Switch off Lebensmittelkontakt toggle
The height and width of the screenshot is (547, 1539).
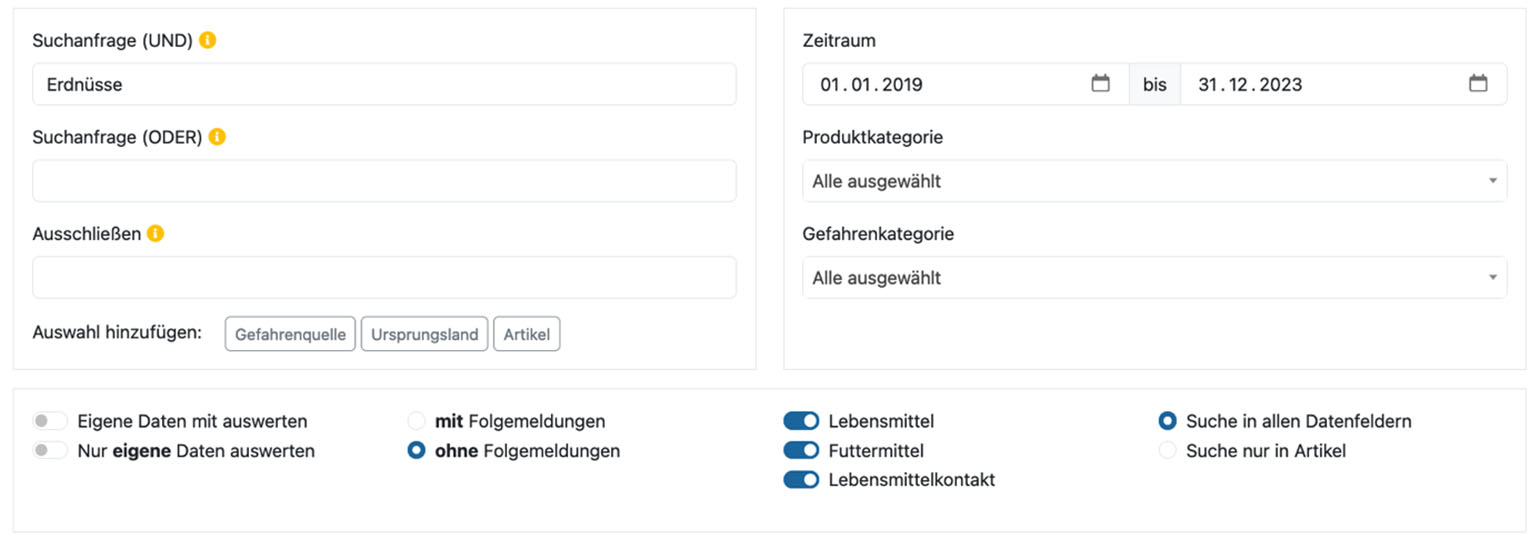point(801,480)
